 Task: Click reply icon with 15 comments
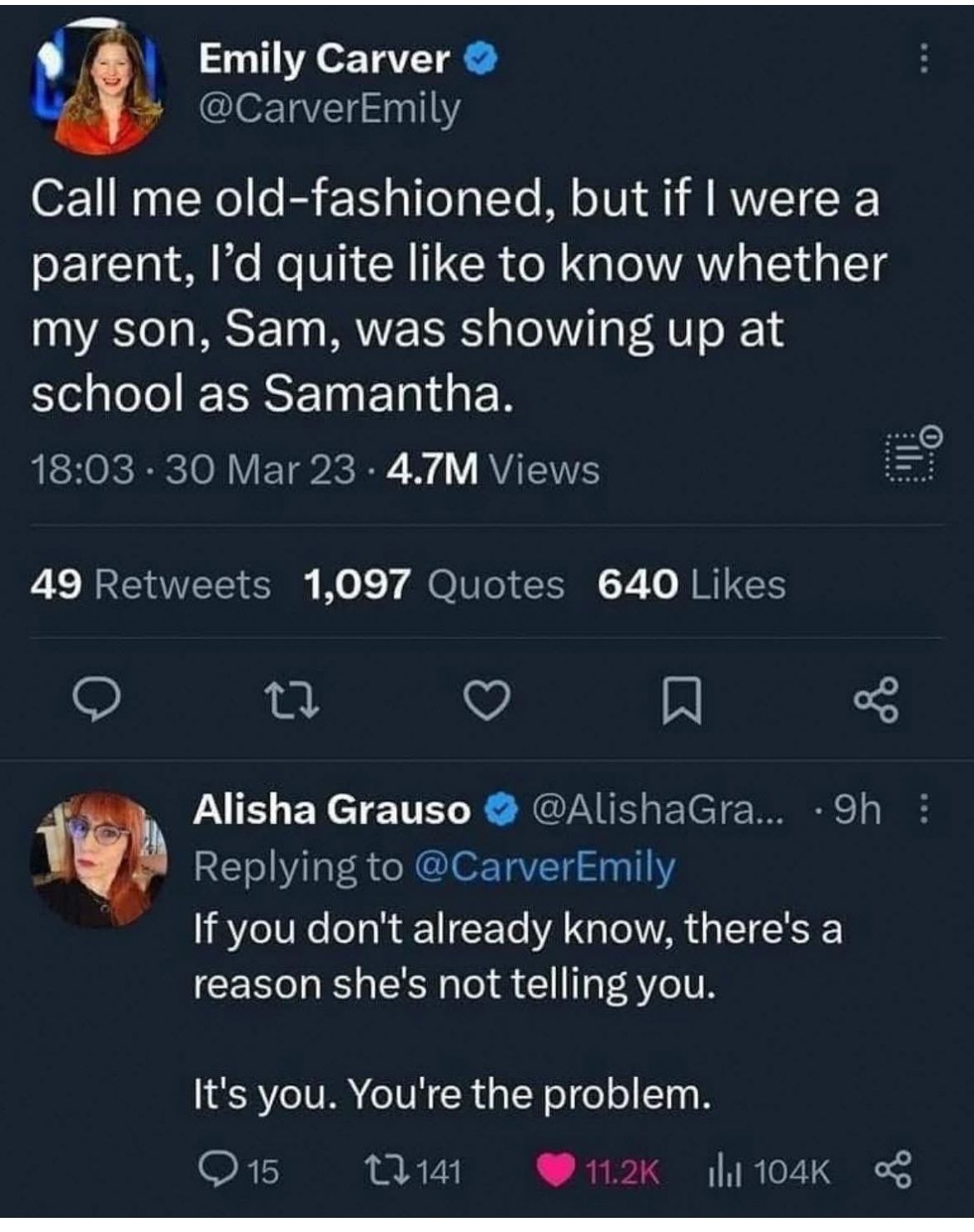pos(218,1171)
